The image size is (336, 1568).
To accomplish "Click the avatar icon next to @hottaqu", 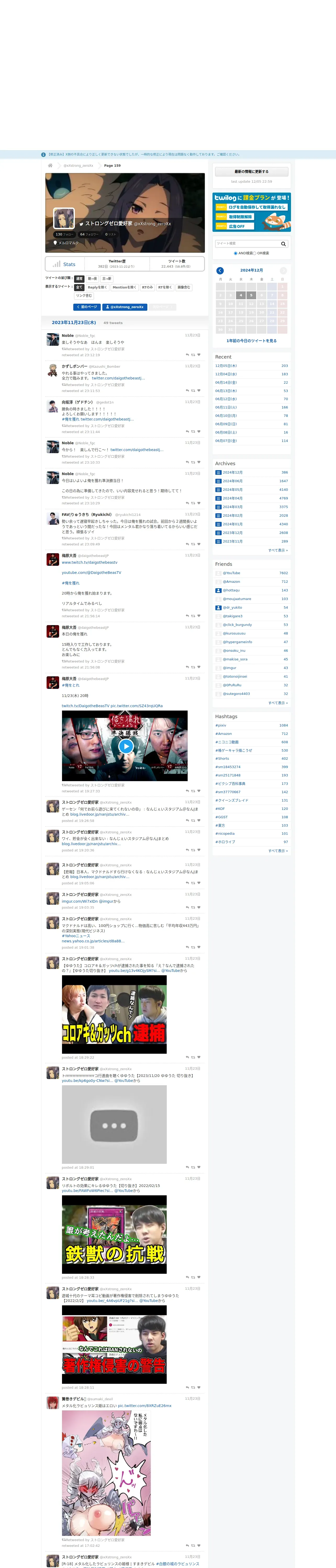I will [218, 590].
